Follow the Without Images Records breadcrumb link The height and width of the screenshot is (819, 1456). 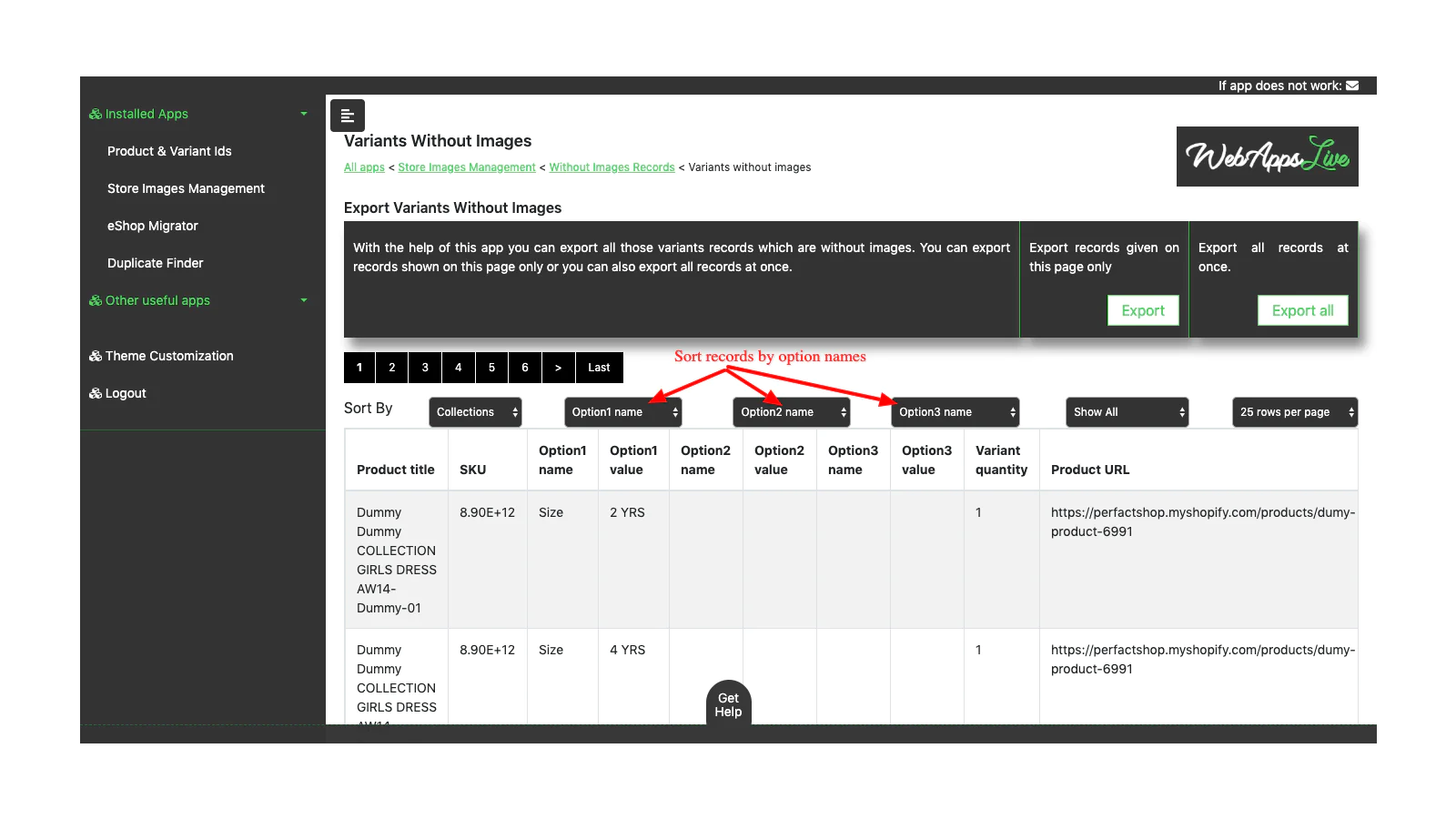pyautogui.click(x=612, y=167)
